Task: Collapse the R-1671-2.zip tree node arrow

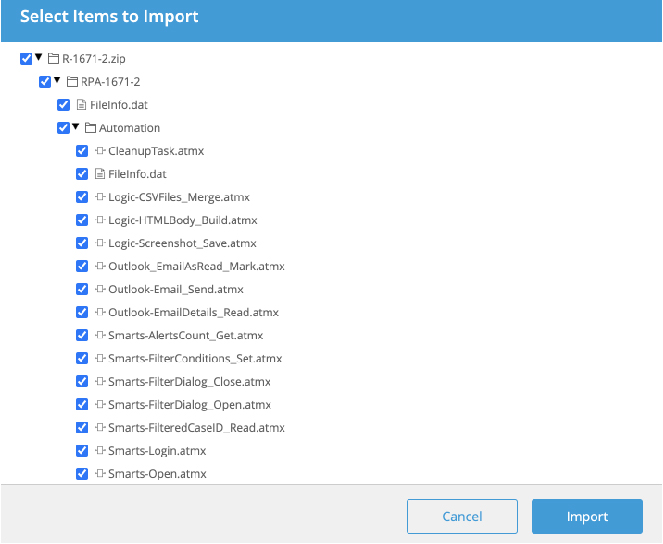Action: (38, 57)
